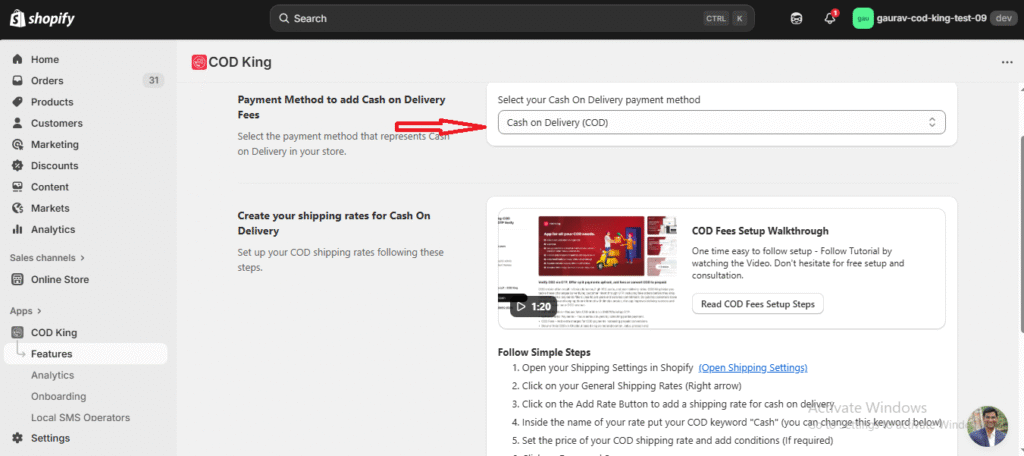Open Local SMS Operators sub-item
The width and height of the screenshot is (1024, 456).
click(80, 417)
